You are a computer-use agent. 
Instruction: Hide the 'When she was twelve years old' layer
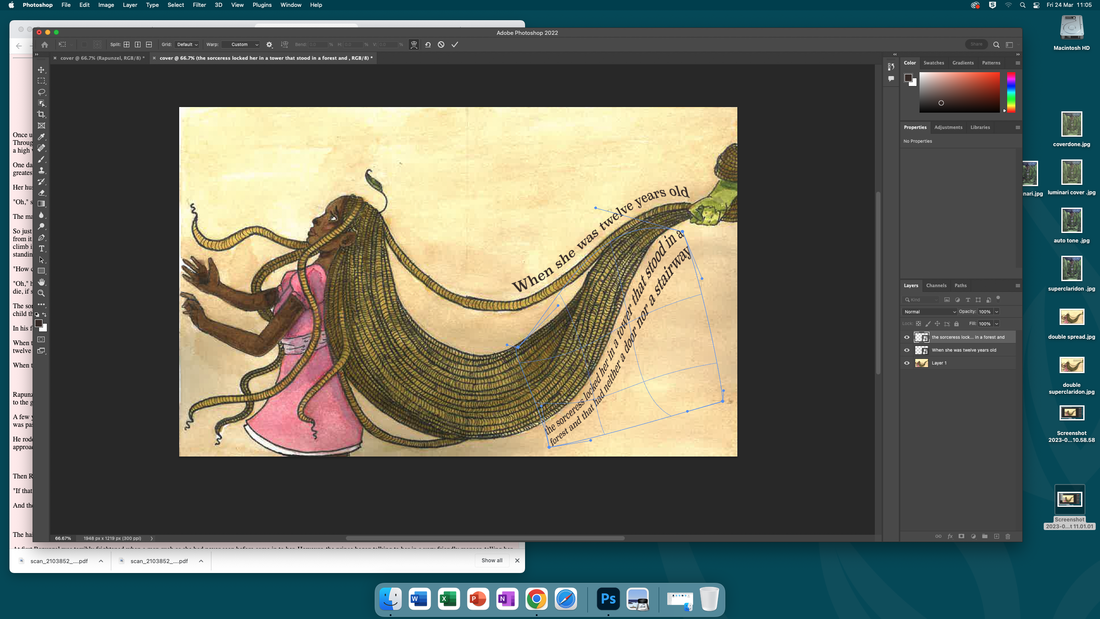click(906, 350)
